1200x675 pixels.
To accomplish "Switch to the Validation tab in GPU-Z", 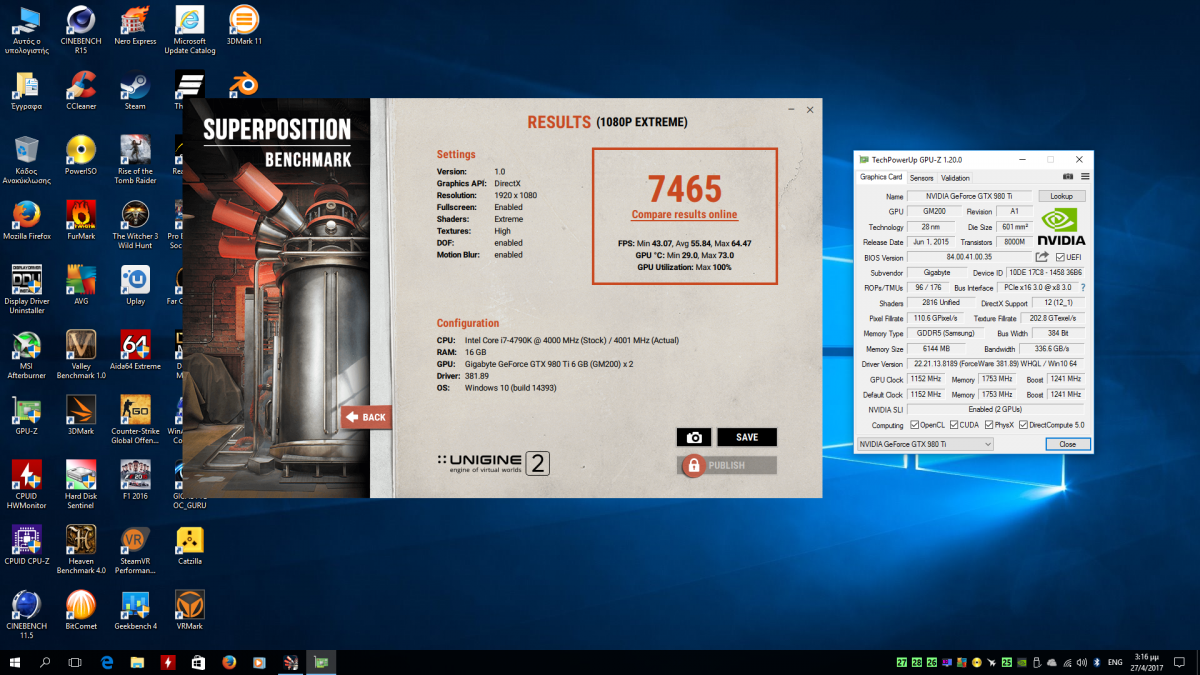I will (x=955, y=178).
